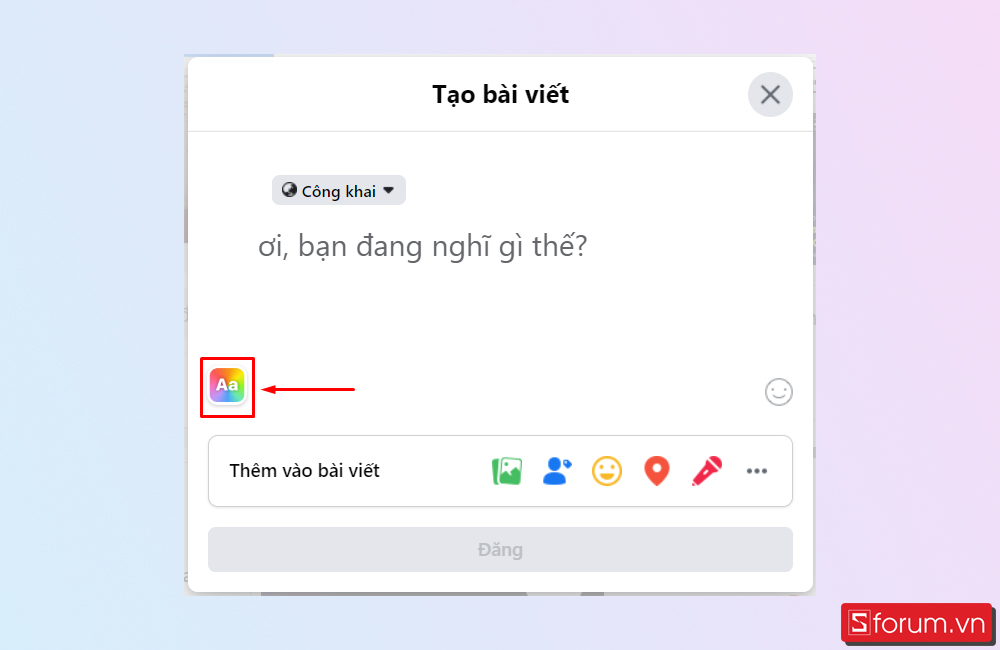Screen dimensions: 1000x650
Task: Close the Tạo bài viết dialog
Action: 770,94
